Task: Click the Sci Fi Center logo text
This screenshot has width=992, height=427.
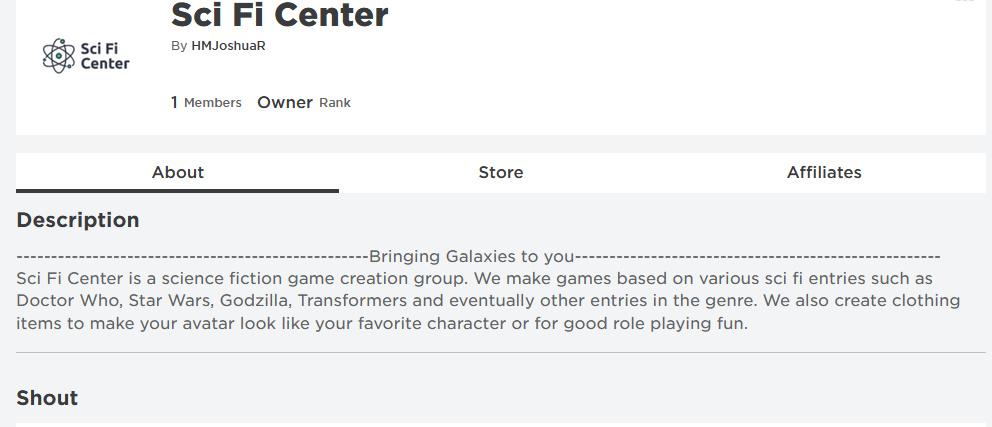Action: click(x=104, y=56)
